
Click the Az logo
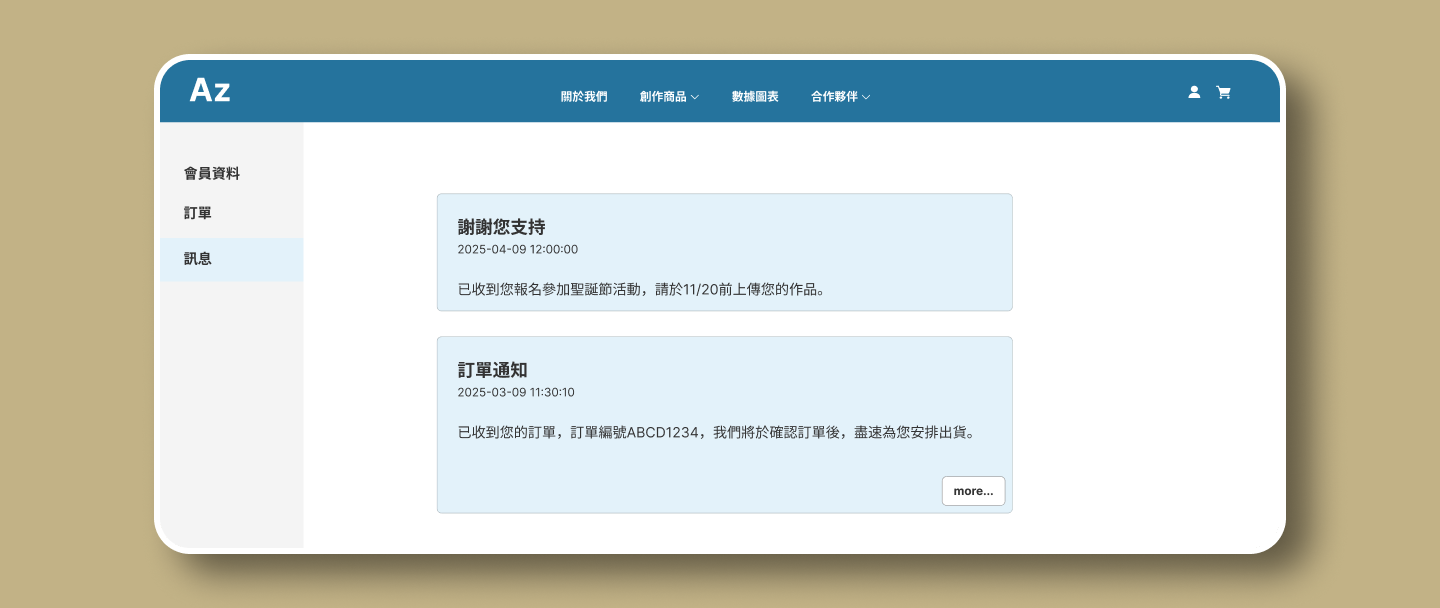(x=210, y=91)
